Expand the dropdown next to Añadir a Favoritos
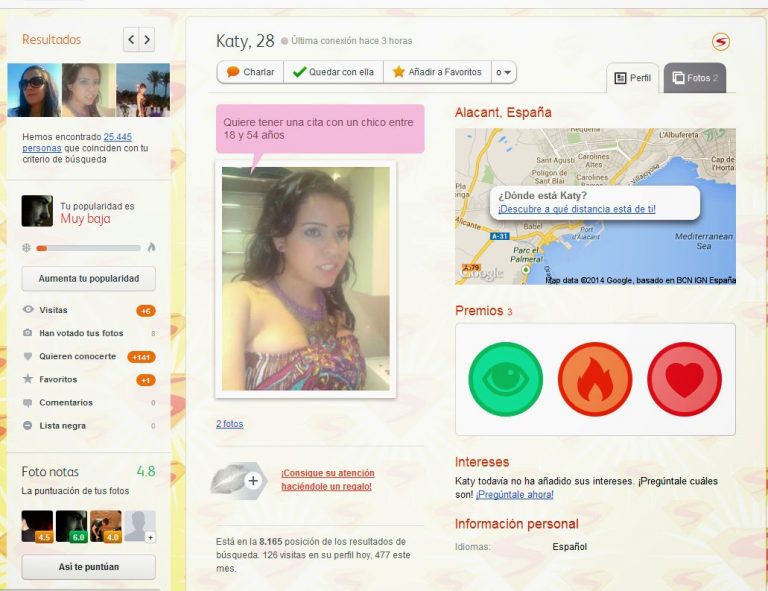Viewport: 768px width, 591px height. point(504,72)
